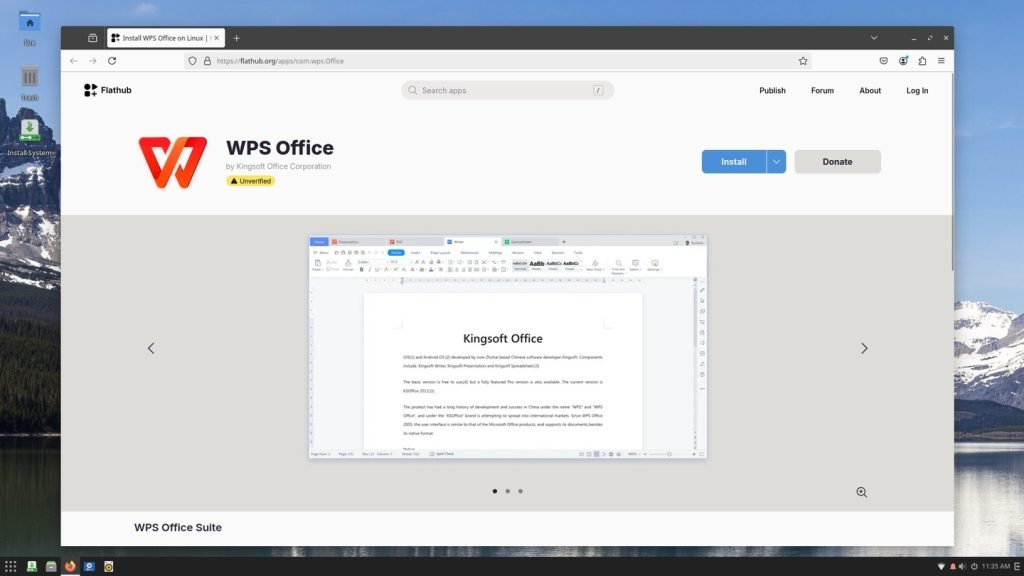Select the second carousel dot indicator
The height and width of the screenshot is (576, 1024).
507,491
